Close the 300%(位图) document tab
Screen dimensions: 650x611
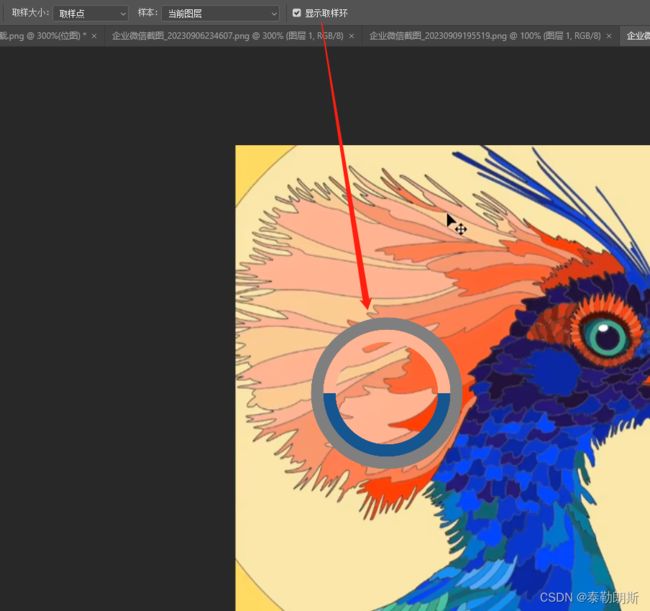click(94, 36)
